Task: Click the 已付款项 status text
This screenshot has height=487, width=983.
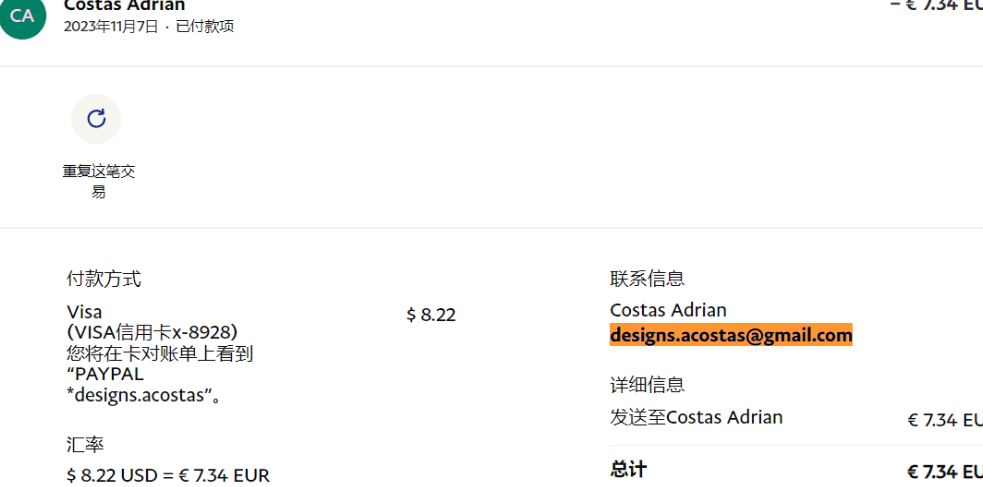Action: [205, 27]
